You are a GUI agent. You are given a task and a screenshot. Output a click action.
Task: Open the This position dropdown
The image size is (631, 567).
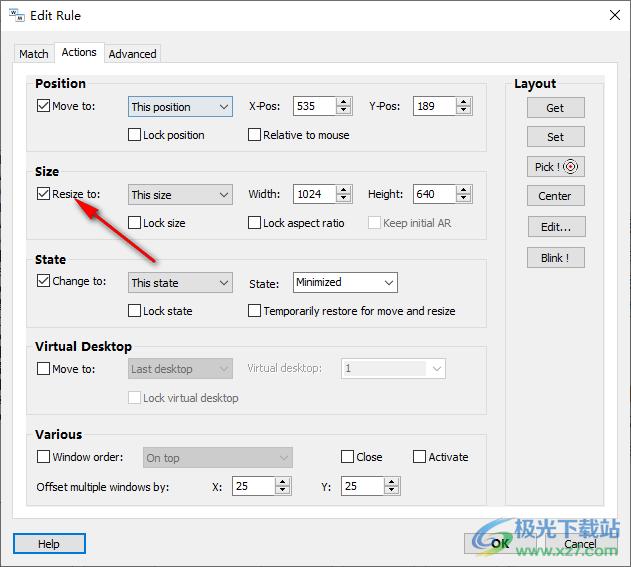(180, 107)
